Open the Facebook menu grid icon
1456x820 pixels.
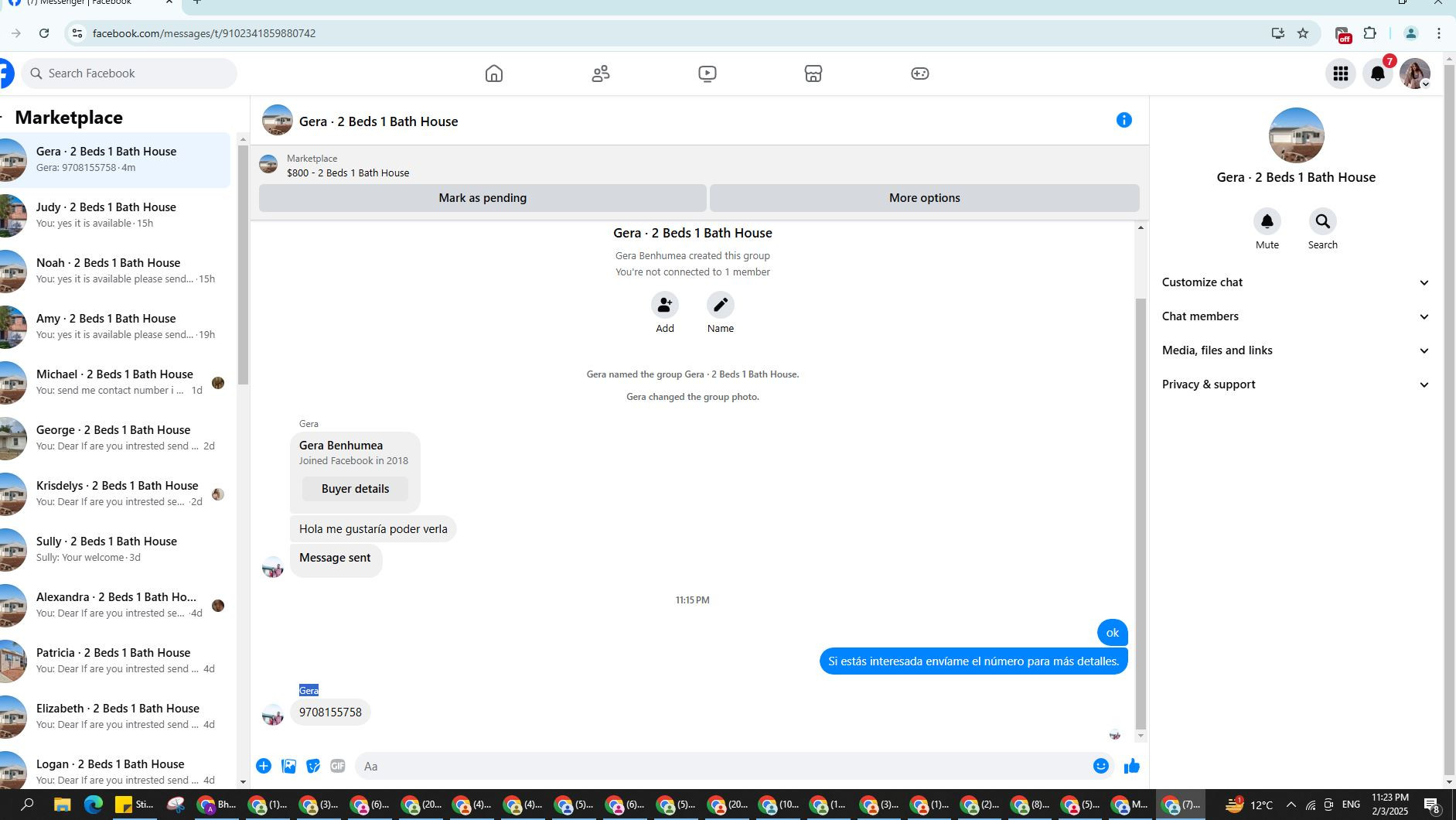click(x=1341, y=73)
